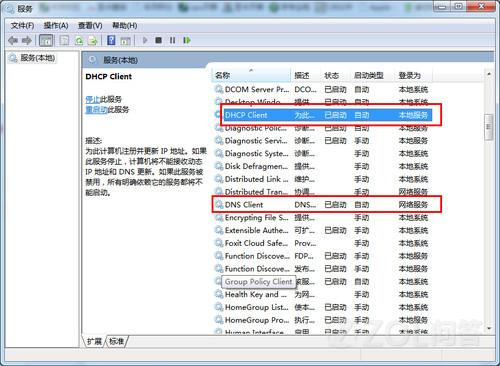Image resolution: width=500 pixels, height=366 pixels.
Task: Click the Pause Service toolbar icon
Action: tap(172, 40)
